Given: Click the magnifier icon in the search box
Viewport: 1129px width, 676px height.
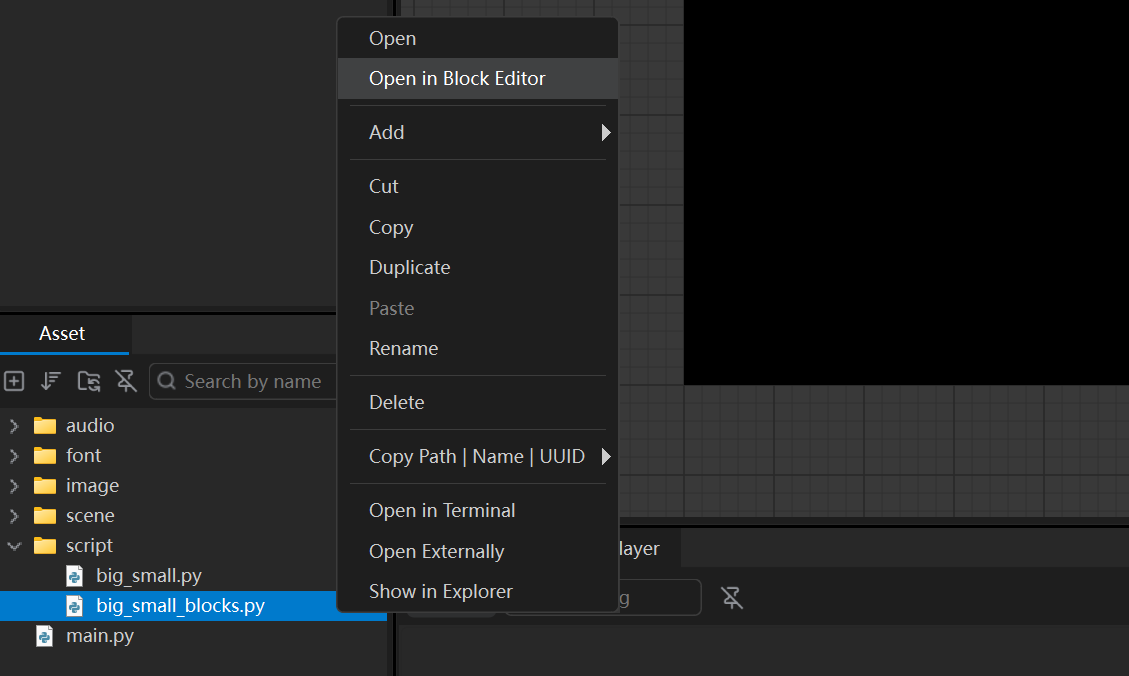Looking at the screenshot, I should tap(166, 380).
